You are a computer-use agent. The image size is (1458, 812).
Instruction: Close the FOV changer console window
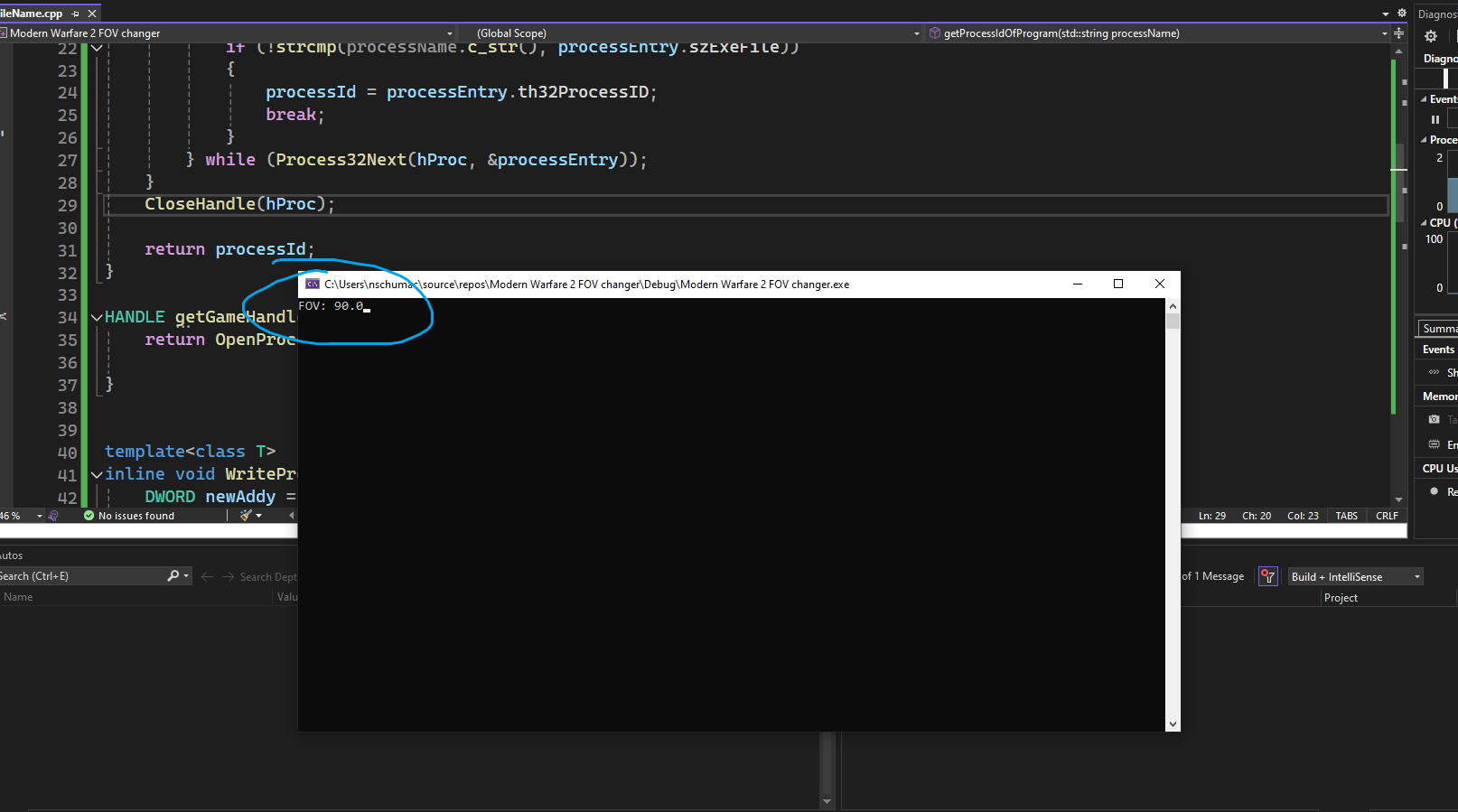pos(1160,284)
